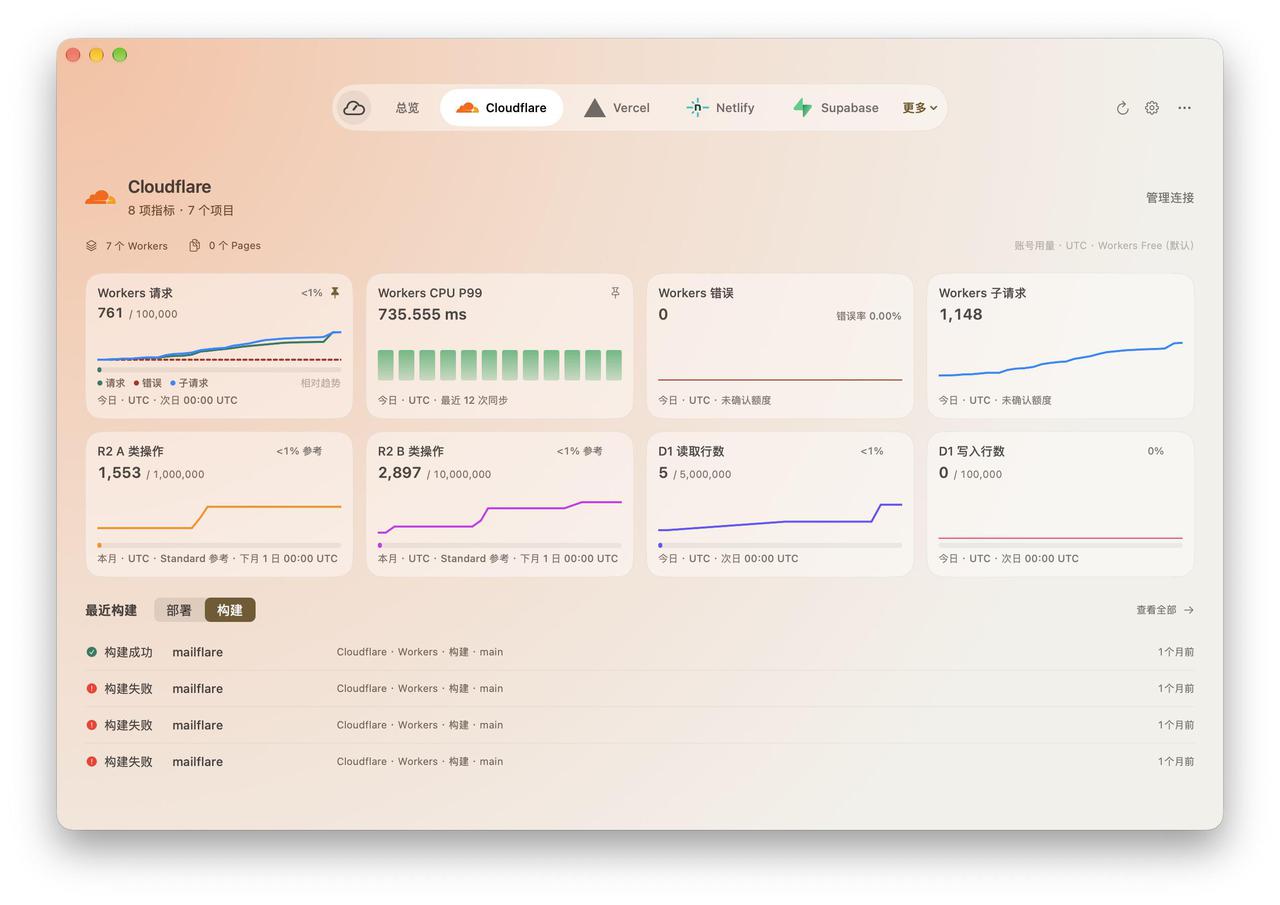
Task: Click the 0 个 Pages label
Action: (235, 246)
